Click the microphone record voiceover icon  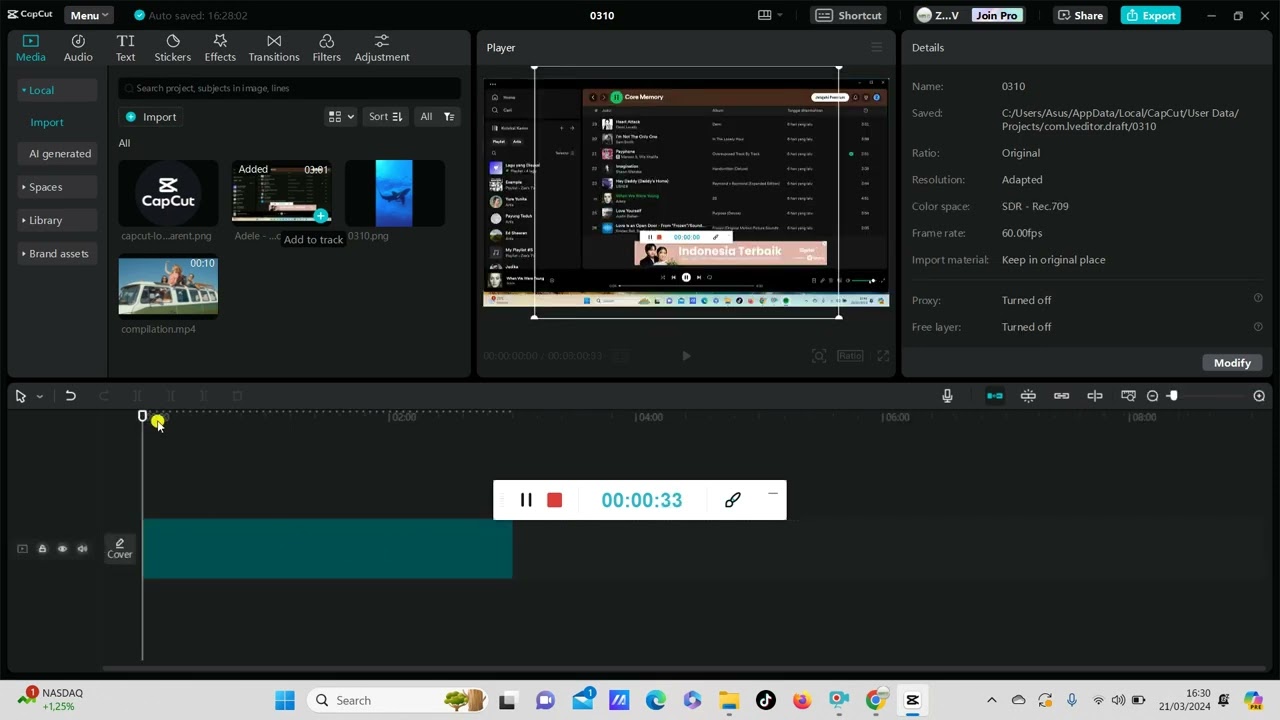[x=947, y=396]
